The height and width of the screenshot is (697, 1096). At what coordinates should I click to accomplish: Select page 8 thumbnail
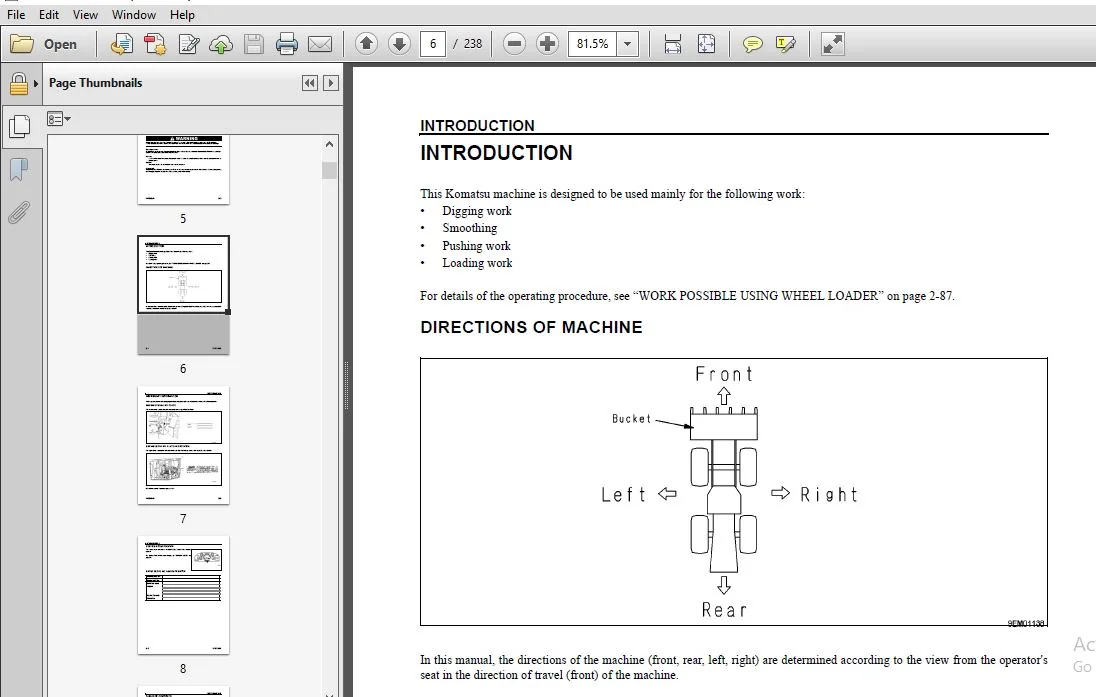coord(183,595)
